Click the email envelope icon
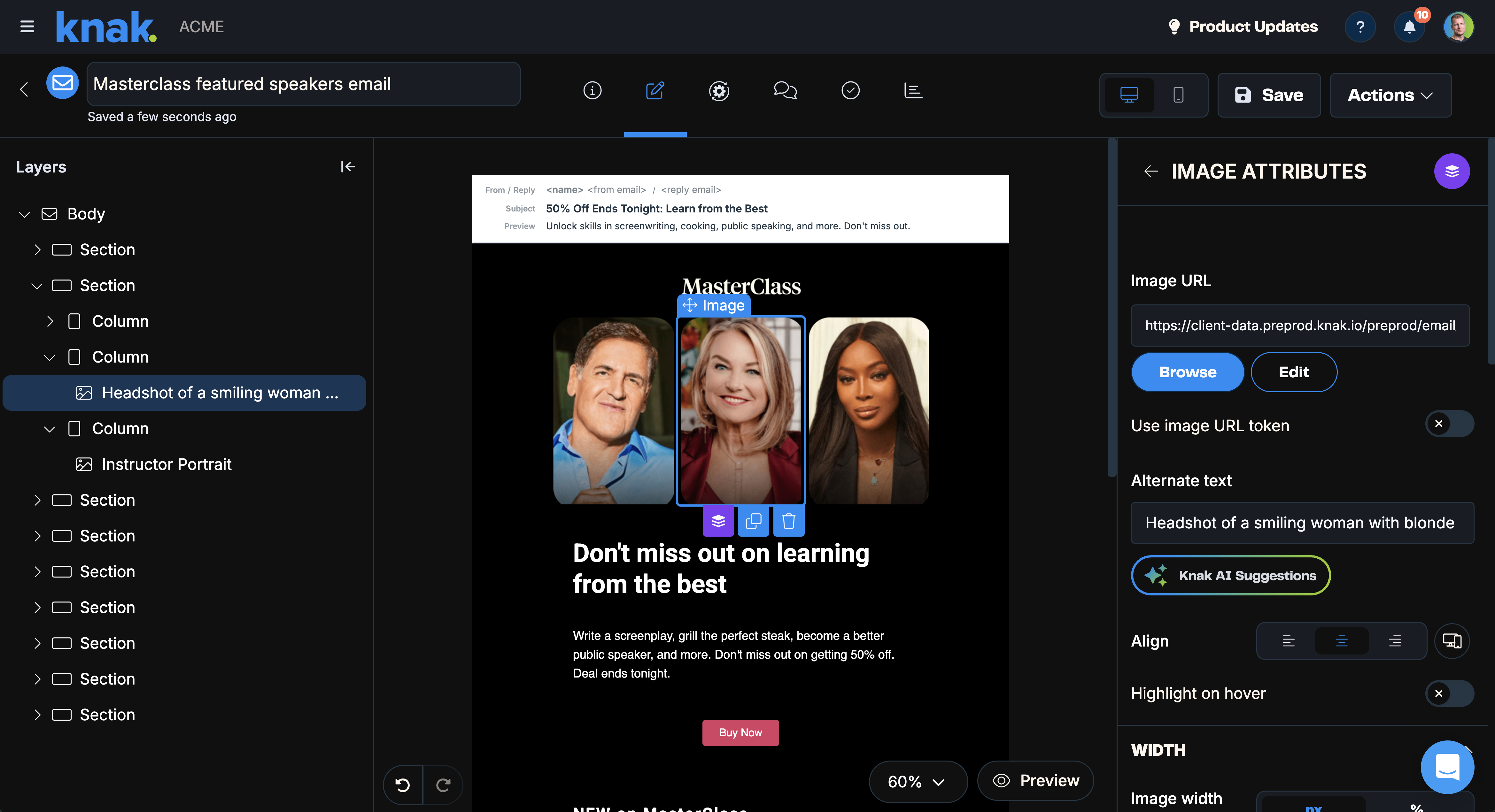The width and height of the screenshot is (1495, 812). click(x=62, y=83)
